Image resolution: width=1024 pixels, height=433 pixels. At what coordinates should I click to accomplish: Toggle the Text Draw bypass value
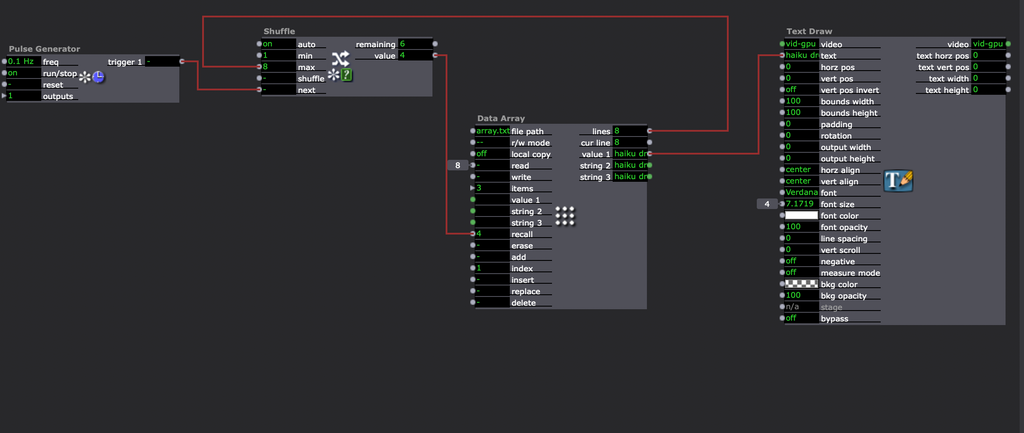click(x=800, y=318)
